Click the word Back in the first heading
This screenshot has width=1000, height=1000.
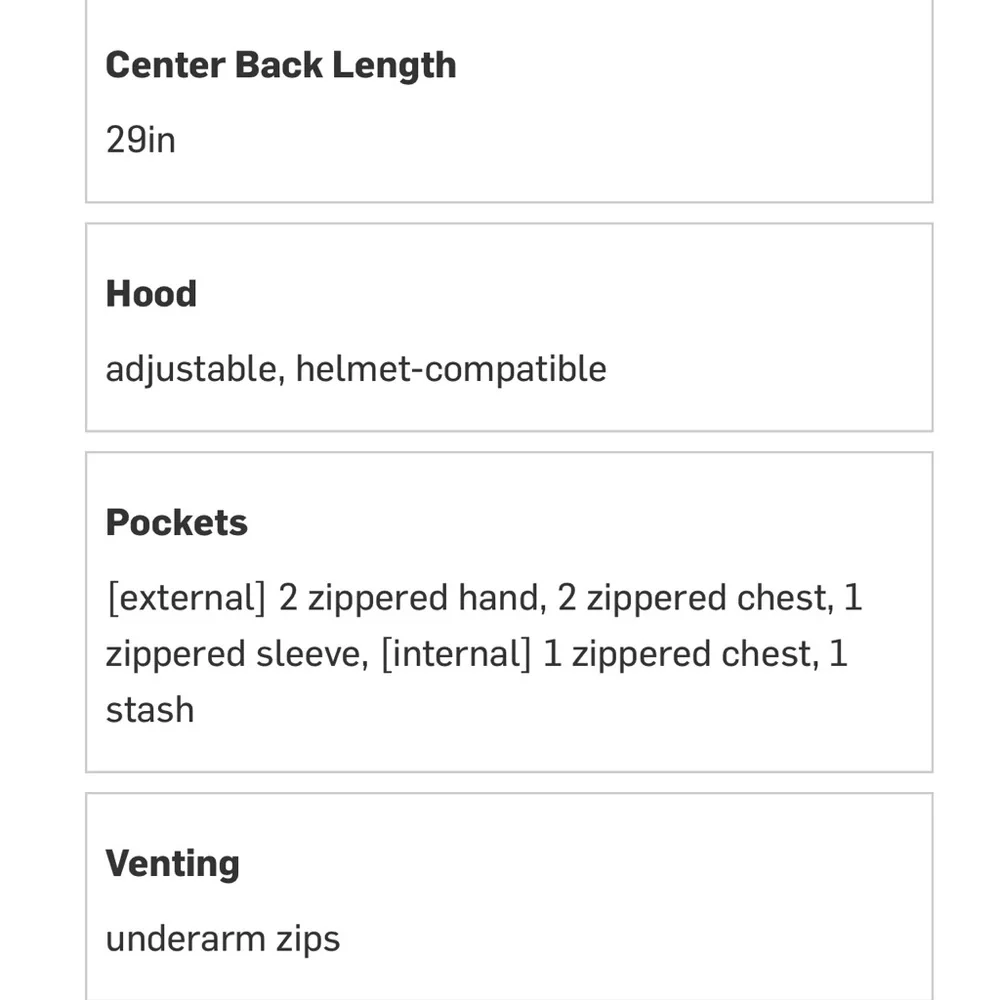pyautogui.click(x=279, y=65)
